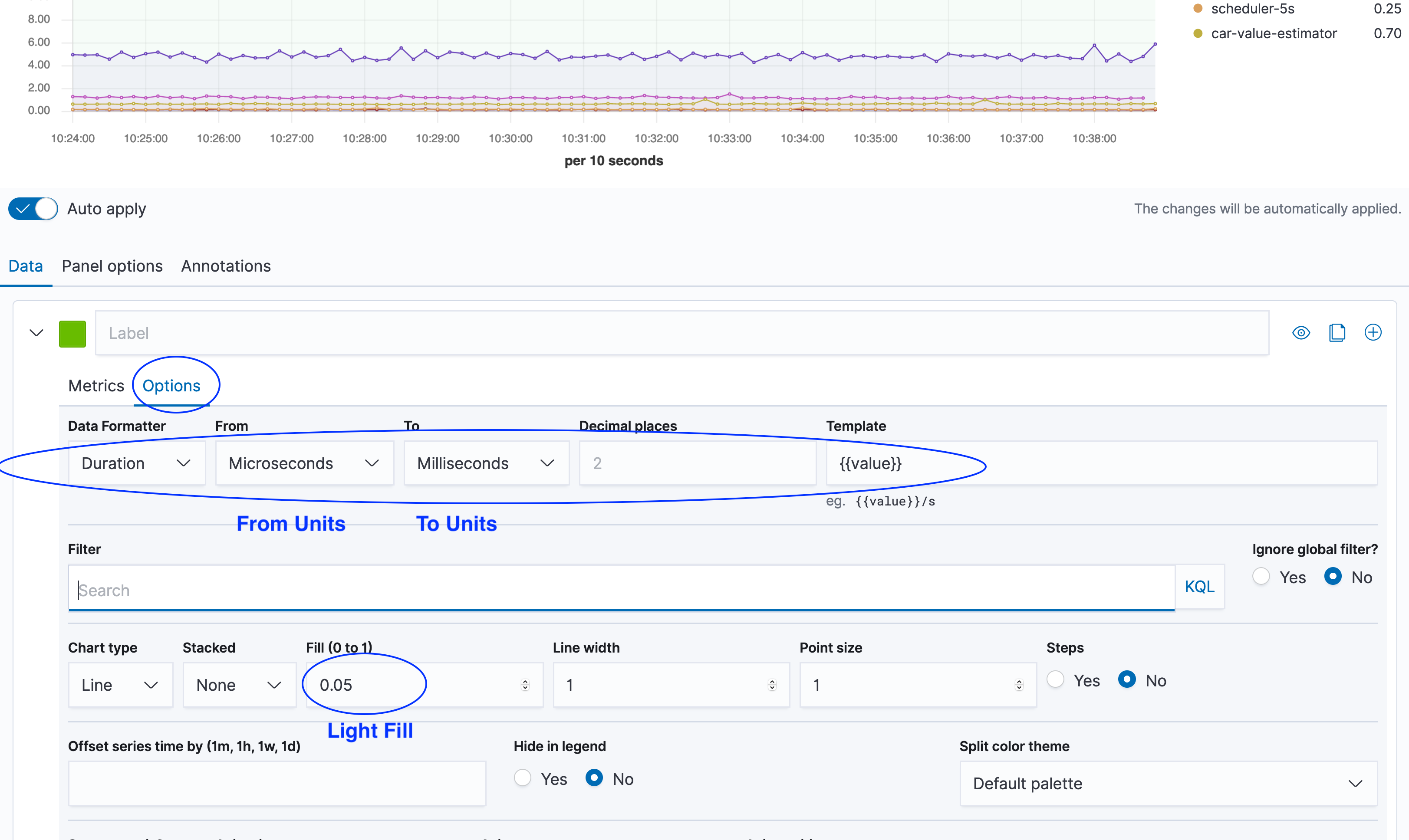This screenshot has width=1409, height=840.
Task: Click the scheduler-5s legend entry
Action: tap(1252, 9)
